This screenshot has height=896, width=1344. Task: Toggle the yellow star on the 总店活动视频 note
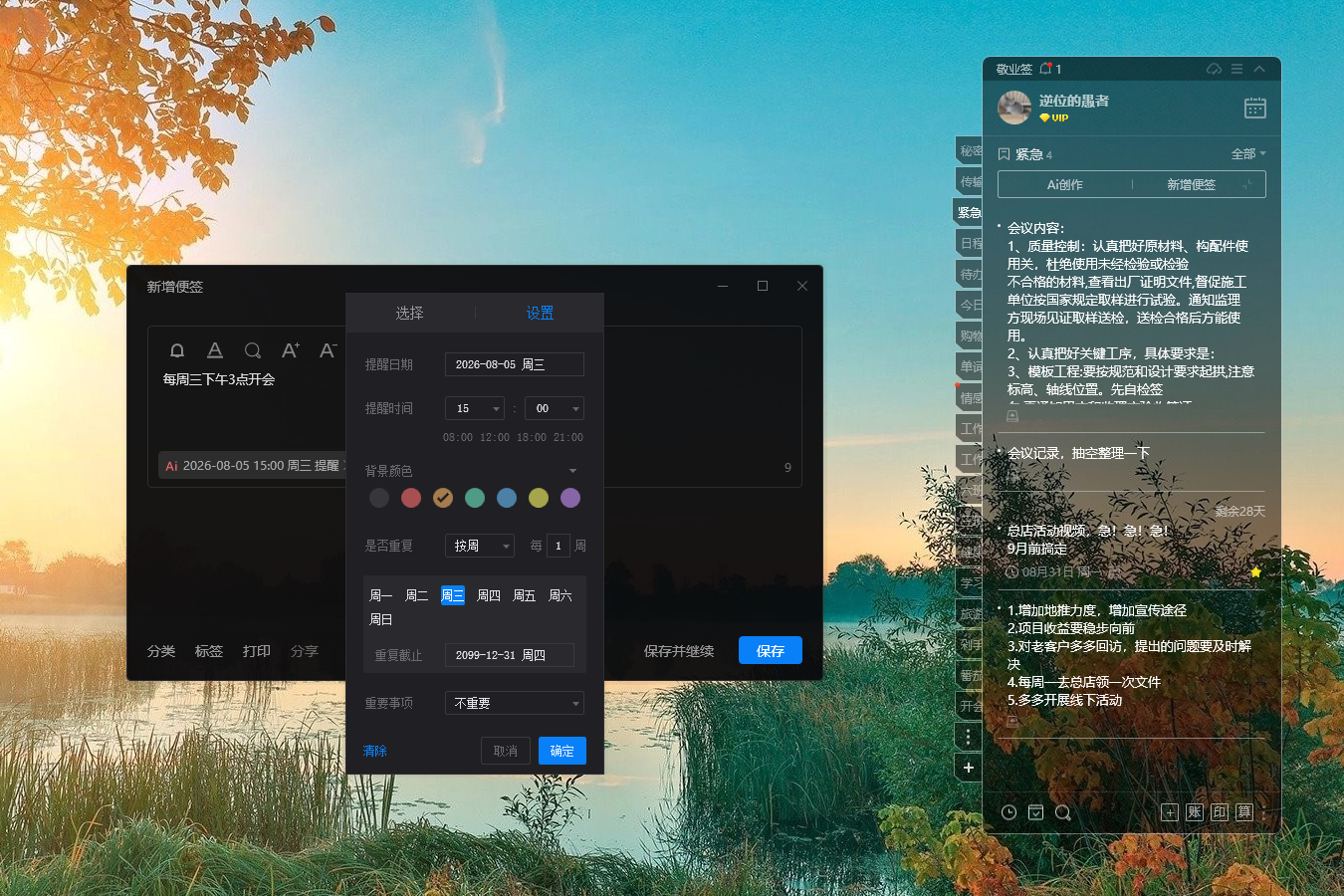pos(1255,571)
